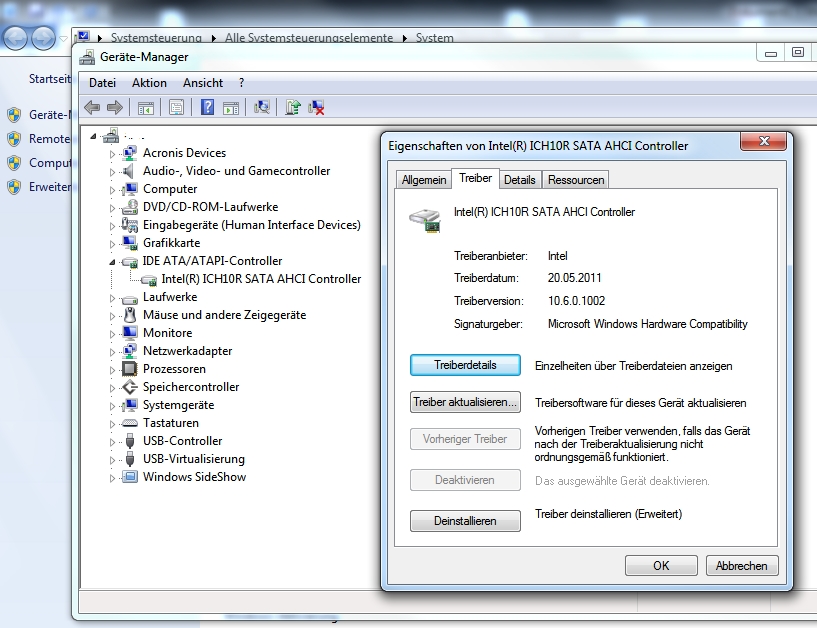Click the driver date 20.05.2011
The image size is (817, 628).
pos(574,278)
